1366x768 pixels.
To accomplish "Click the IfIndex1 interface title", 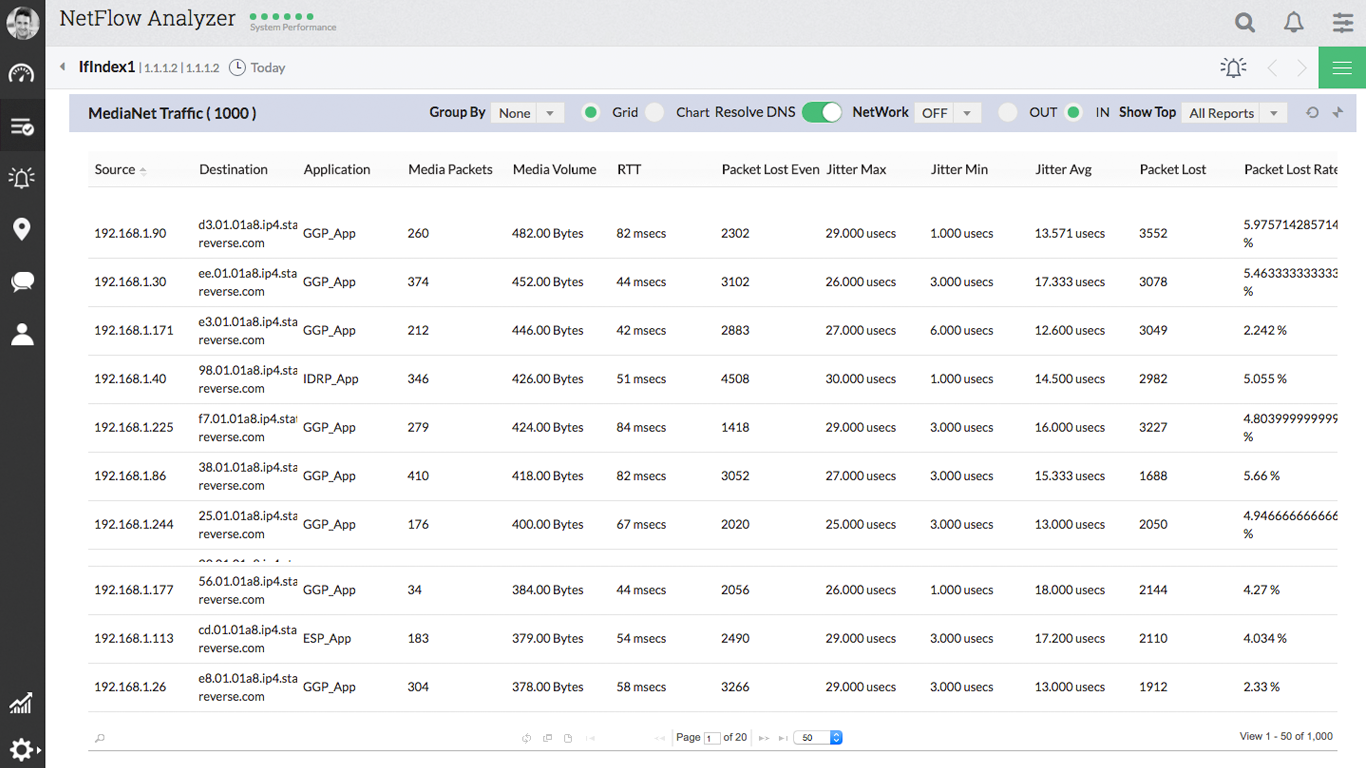I will click(107, 67).
